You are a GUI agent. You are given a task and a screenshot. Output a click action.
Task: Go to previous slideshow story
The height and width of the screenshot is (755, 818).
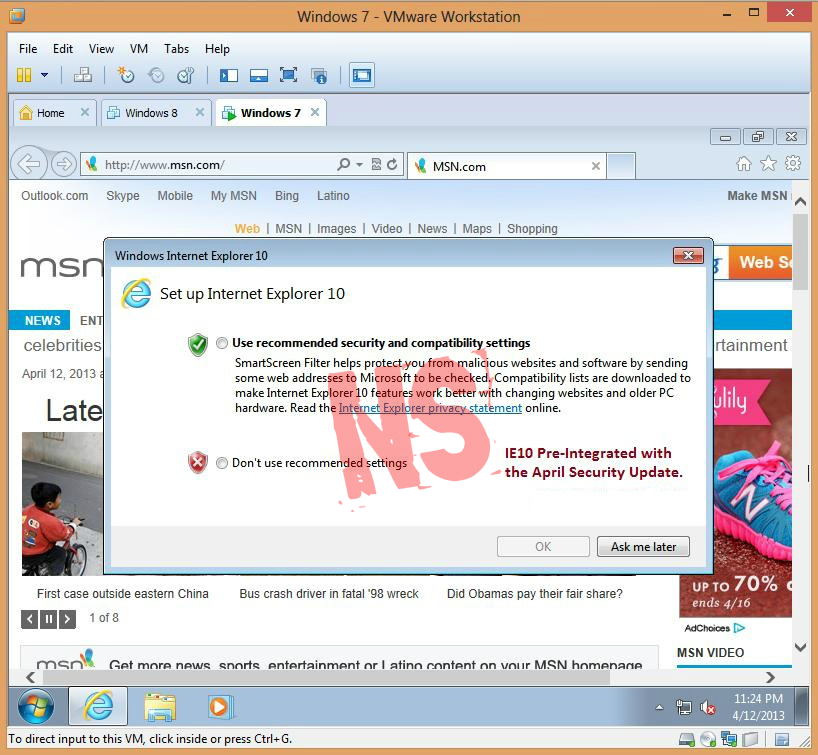tap(29, 619)
